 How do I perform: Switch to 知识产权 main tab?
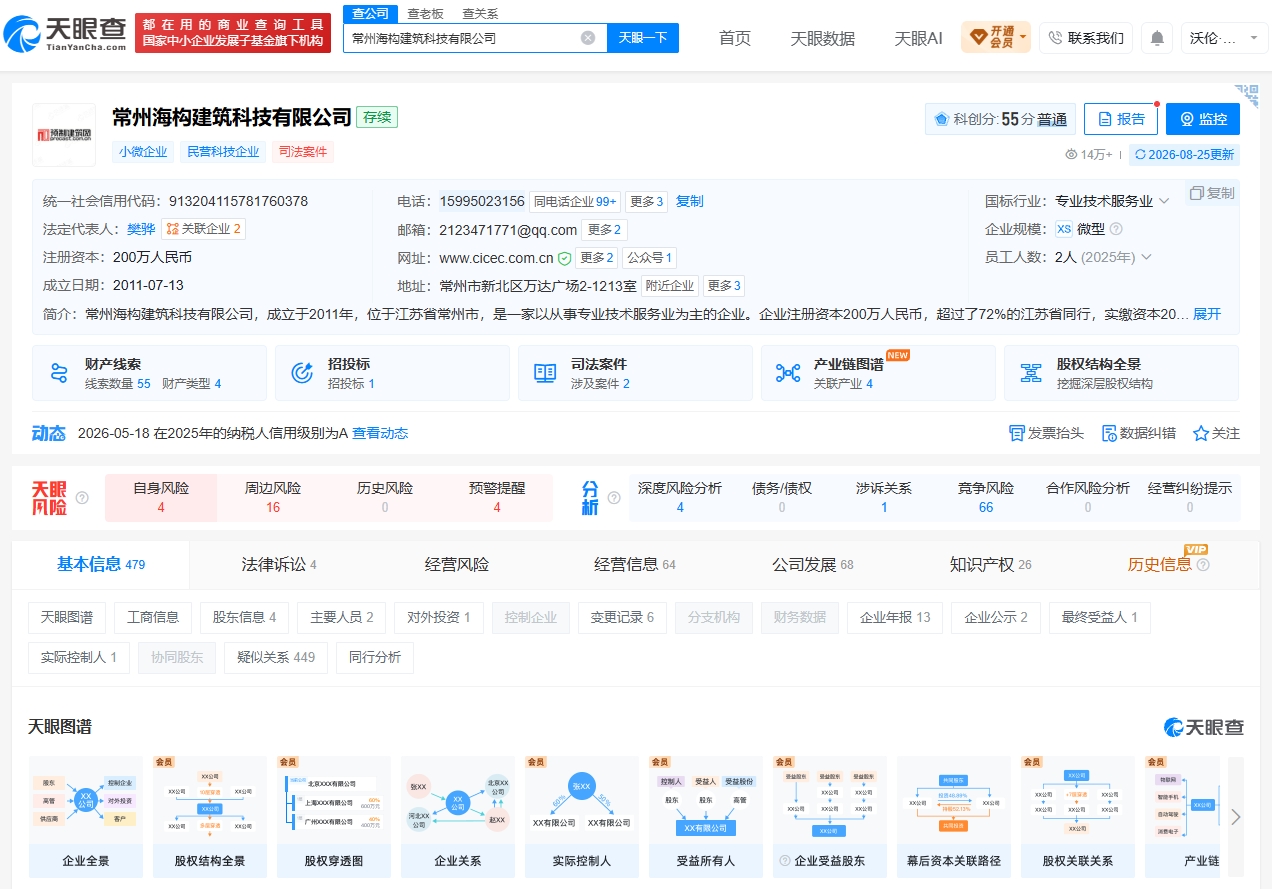coord(991,564)
